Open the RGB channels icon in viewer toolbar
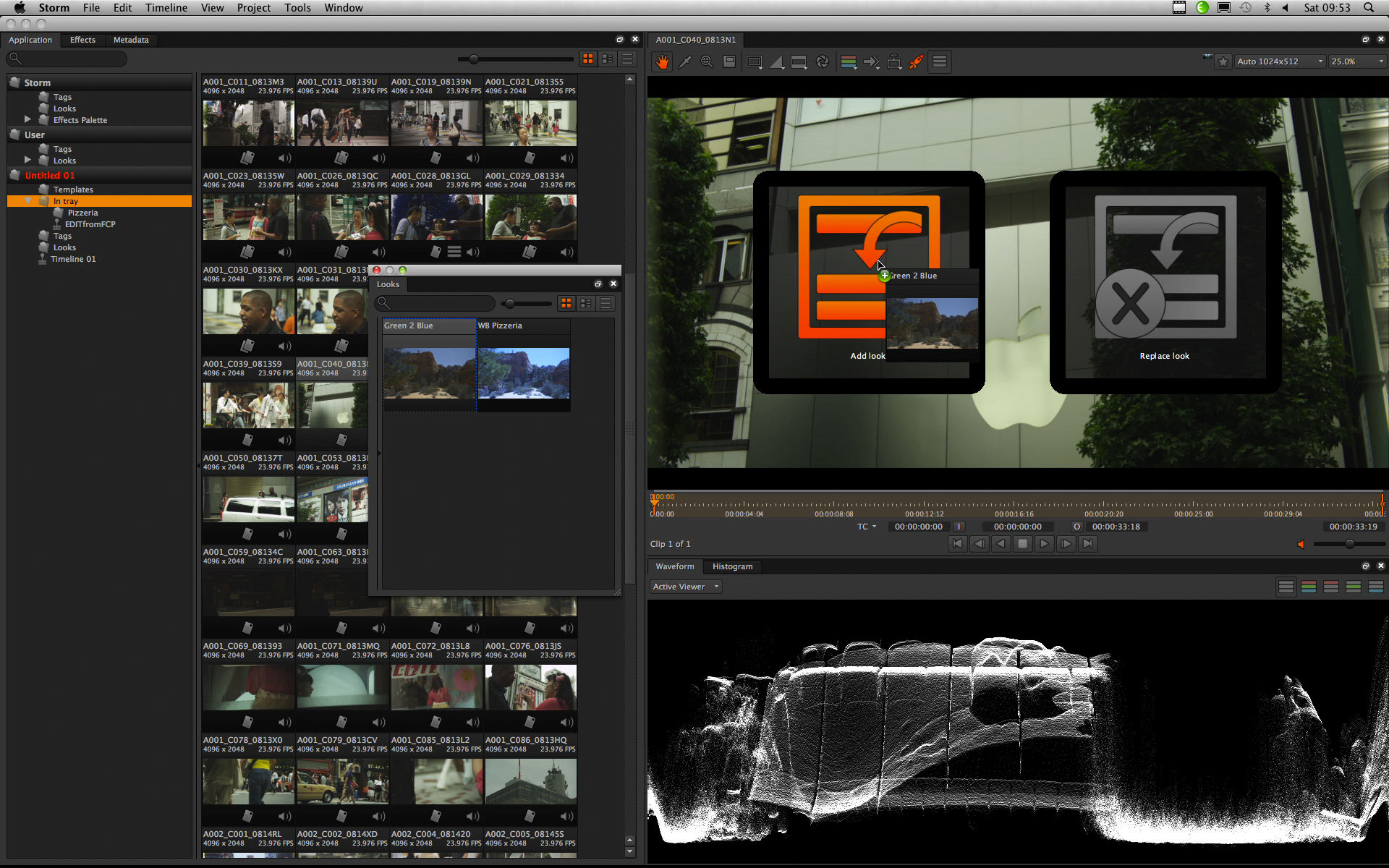 point(849,62)
